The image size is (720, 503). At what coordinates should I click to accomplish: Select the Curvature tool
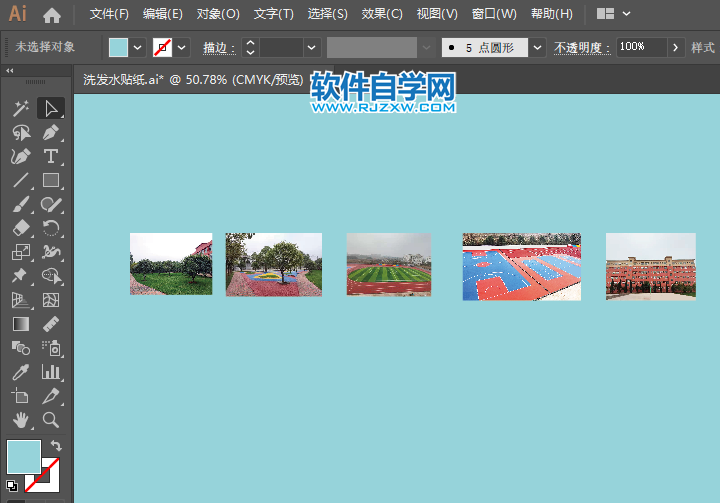click(21, 156)
